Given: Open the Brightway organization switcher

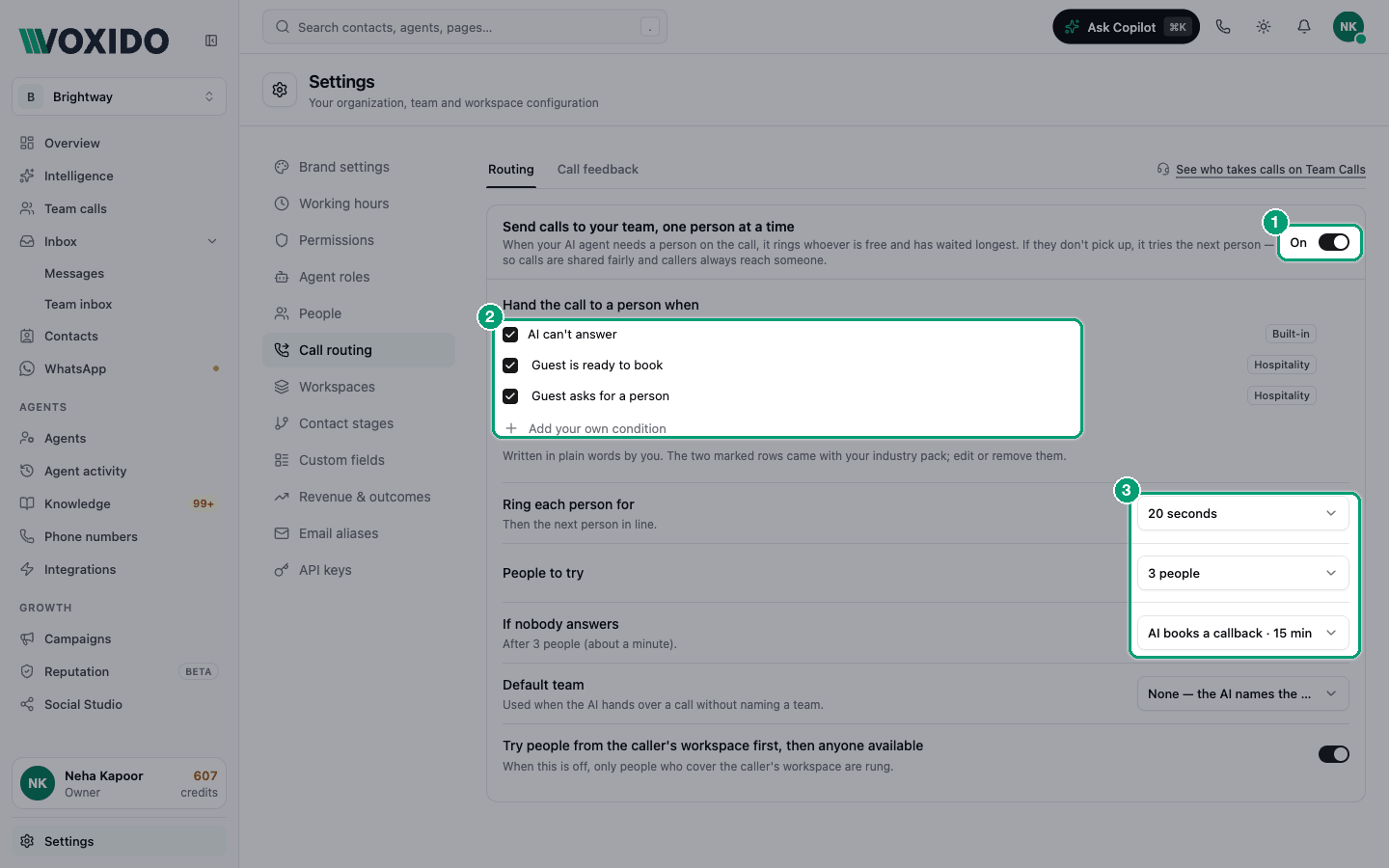Looking at the screenshot, I should (x=119, y=96).
